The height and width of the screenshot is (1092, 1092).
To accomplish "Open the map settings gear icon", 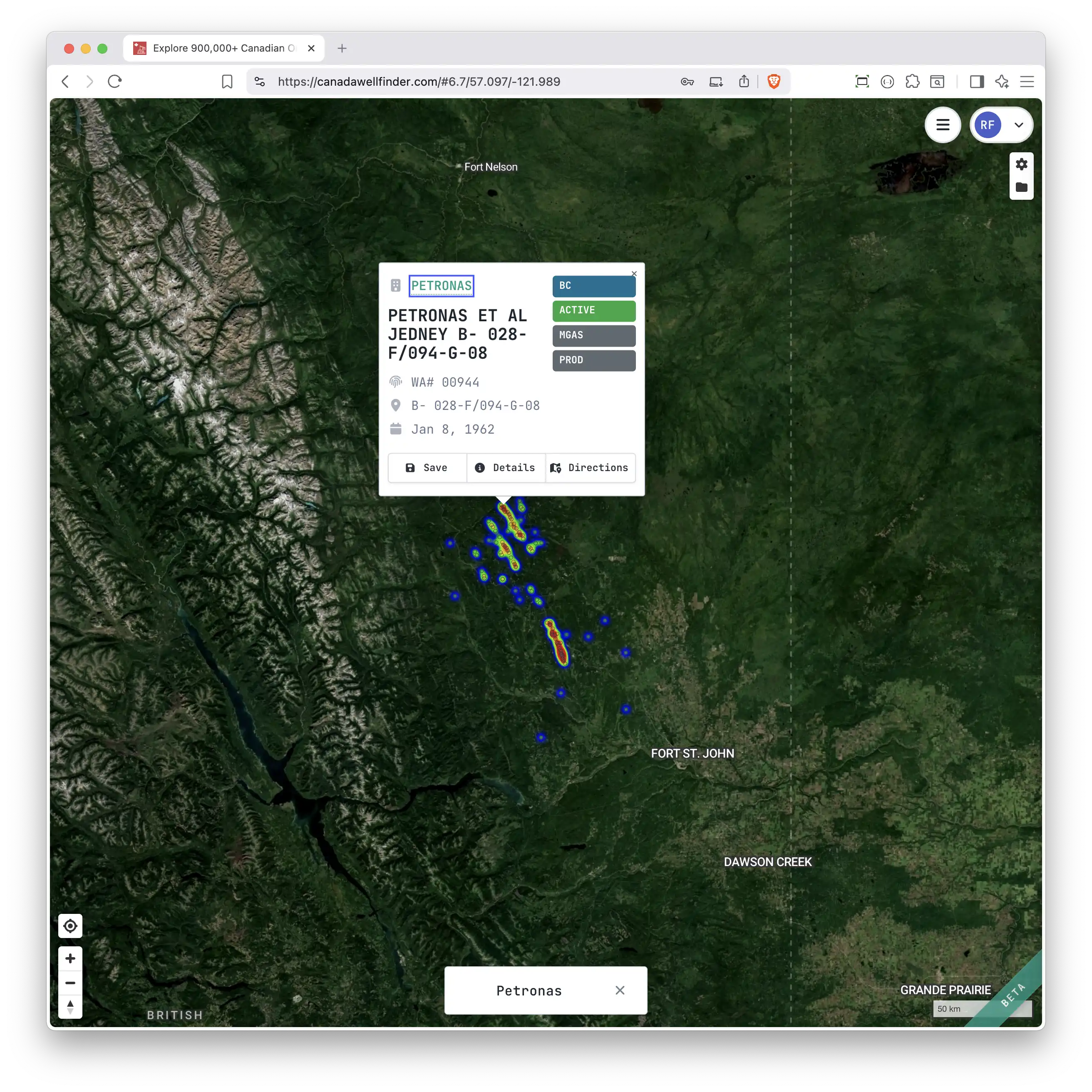I will (1021, 164).
